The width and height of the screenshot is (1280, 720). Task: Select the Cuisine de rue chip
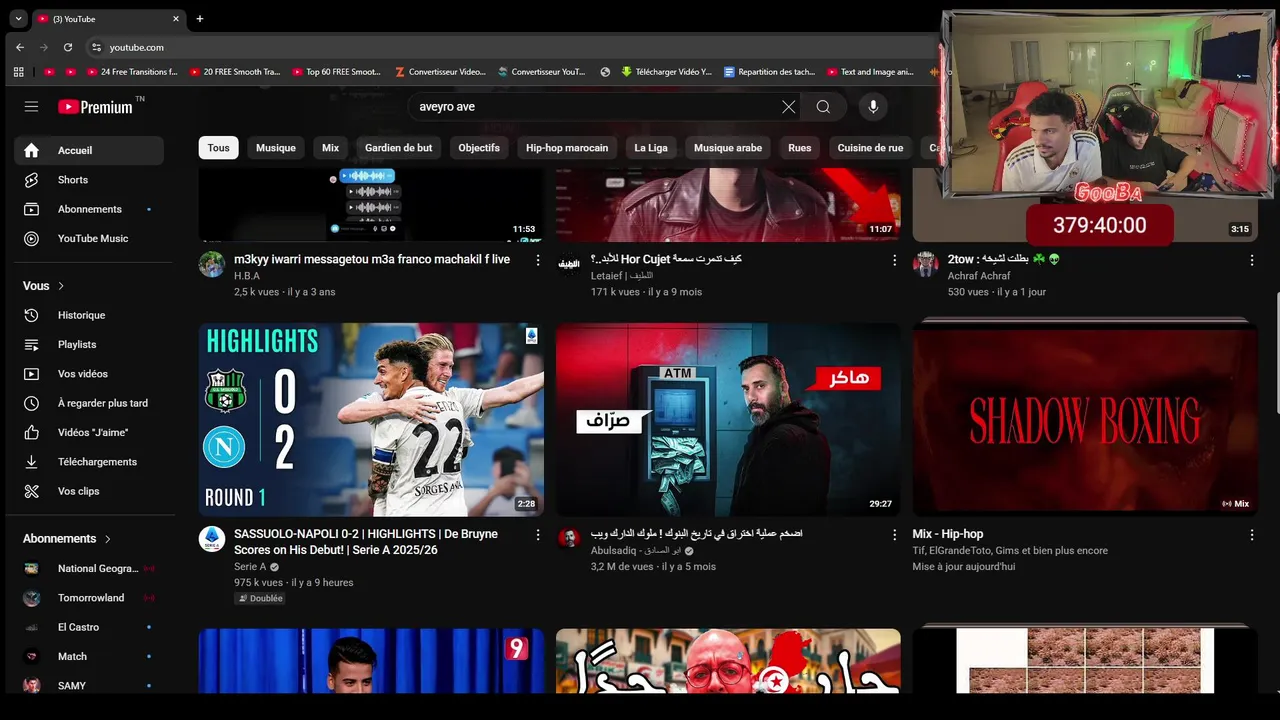tap(870, 148)
